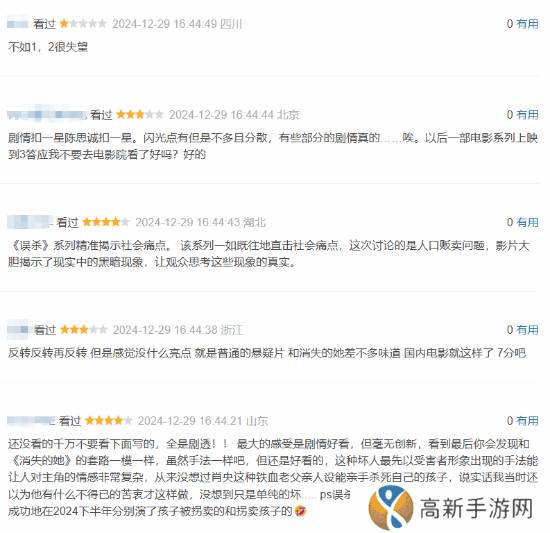Click the one-star rating of Sichuan review
The height and width of the screenshot is (533, 550).
pyautogui.click(x=83, y=24)
